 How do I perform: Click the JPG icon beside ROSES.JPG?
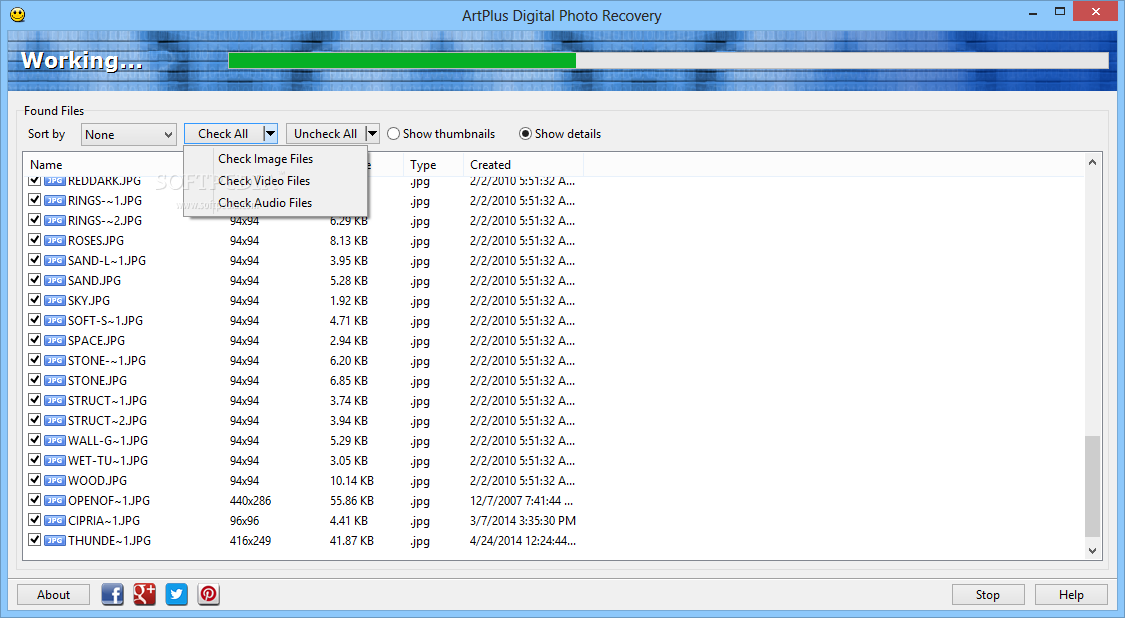[55, 240]
